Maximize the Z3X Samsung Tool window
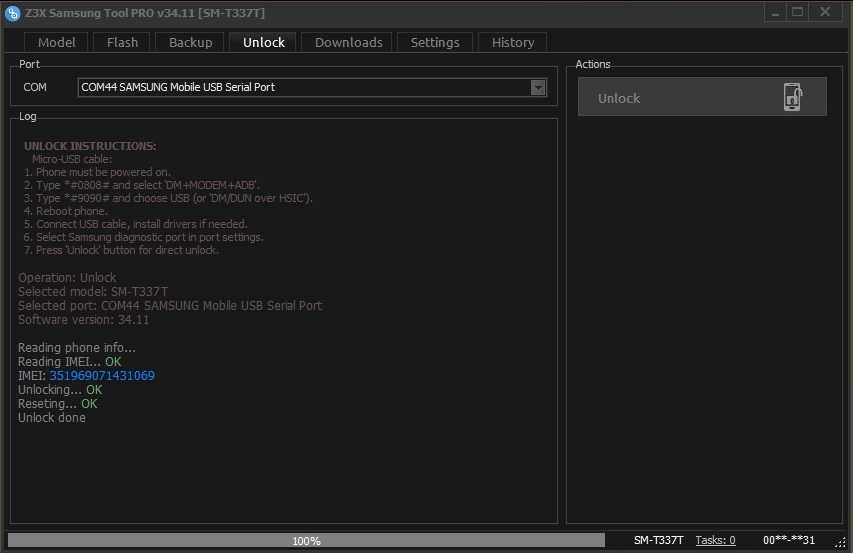Viewport: 854px width, 554px height. [x=798, y=12]
